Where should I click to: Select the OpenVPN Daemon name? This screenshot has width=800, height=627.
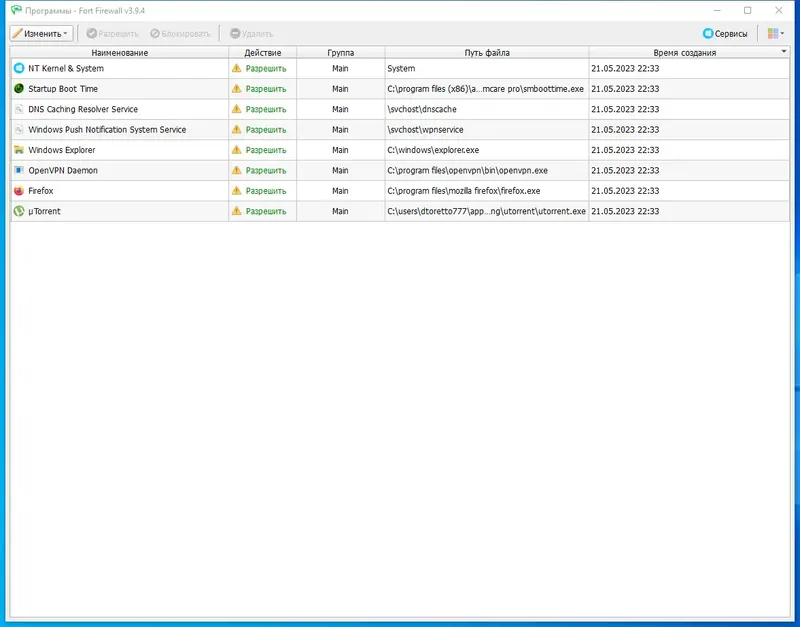63,170
